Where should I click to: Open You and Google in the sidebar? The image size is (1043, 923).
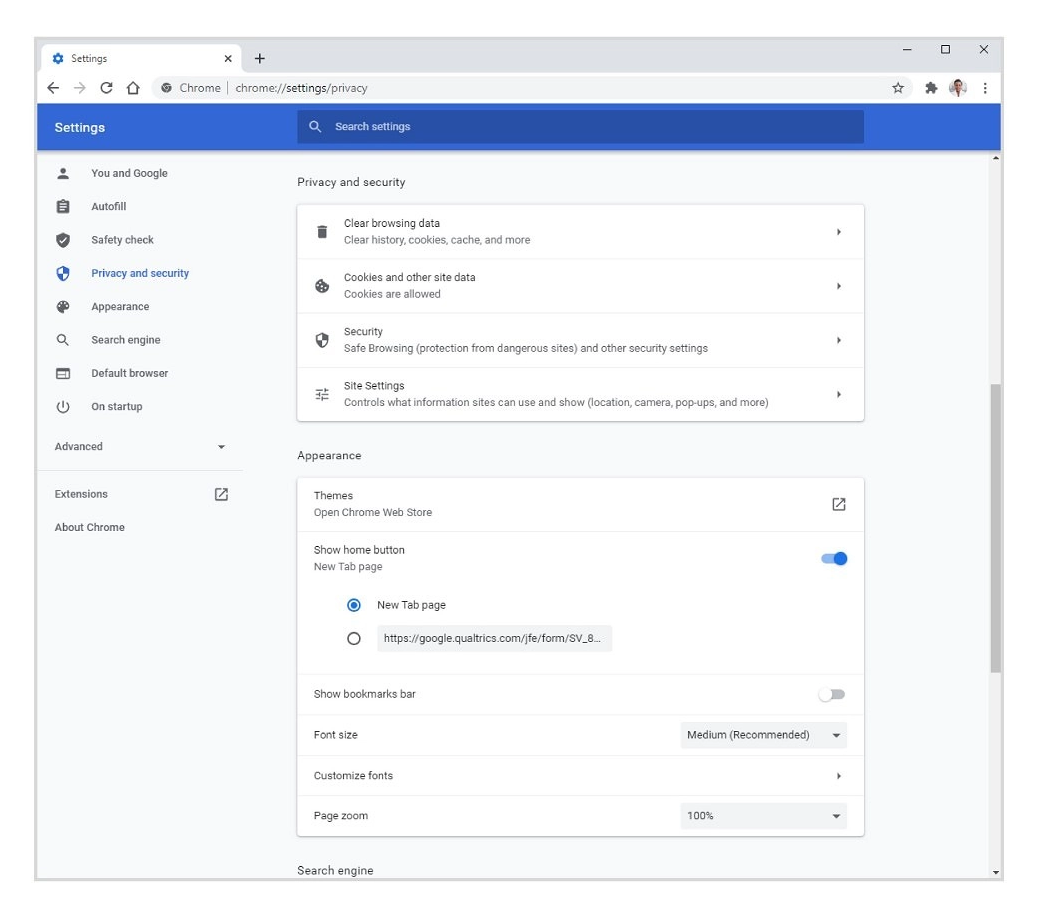pyautogui.click(x=129, y=173)
